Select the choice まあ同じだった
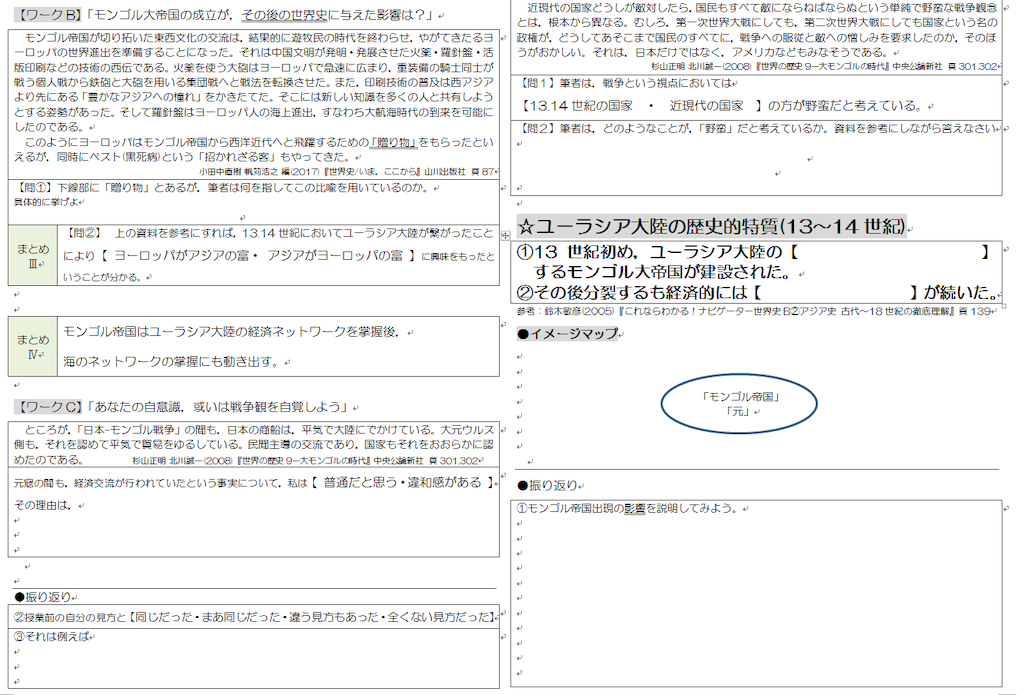 (x=240, y=617)
